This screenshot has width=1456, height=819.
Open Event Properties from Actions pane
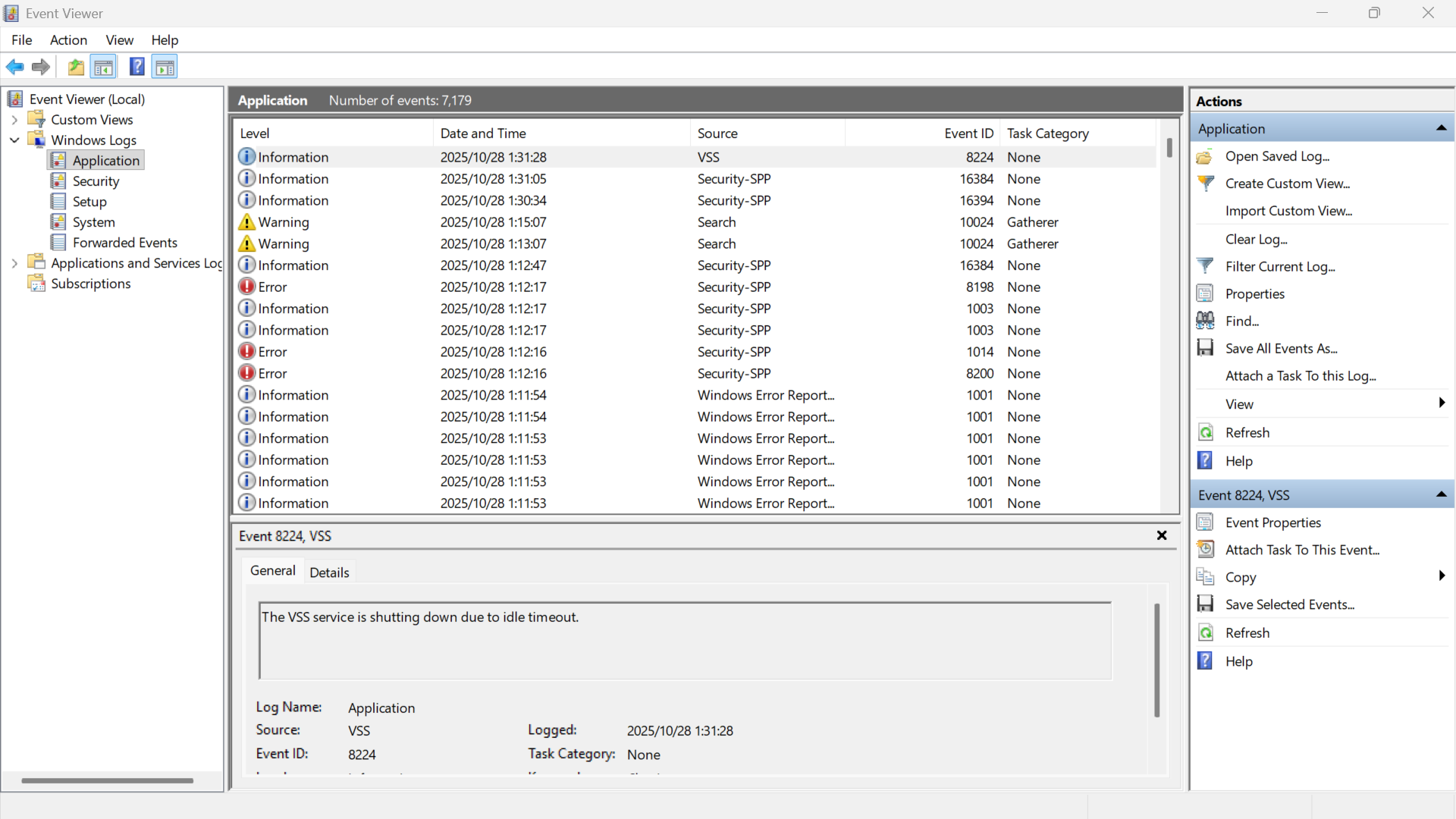[x=1272, y=522]
